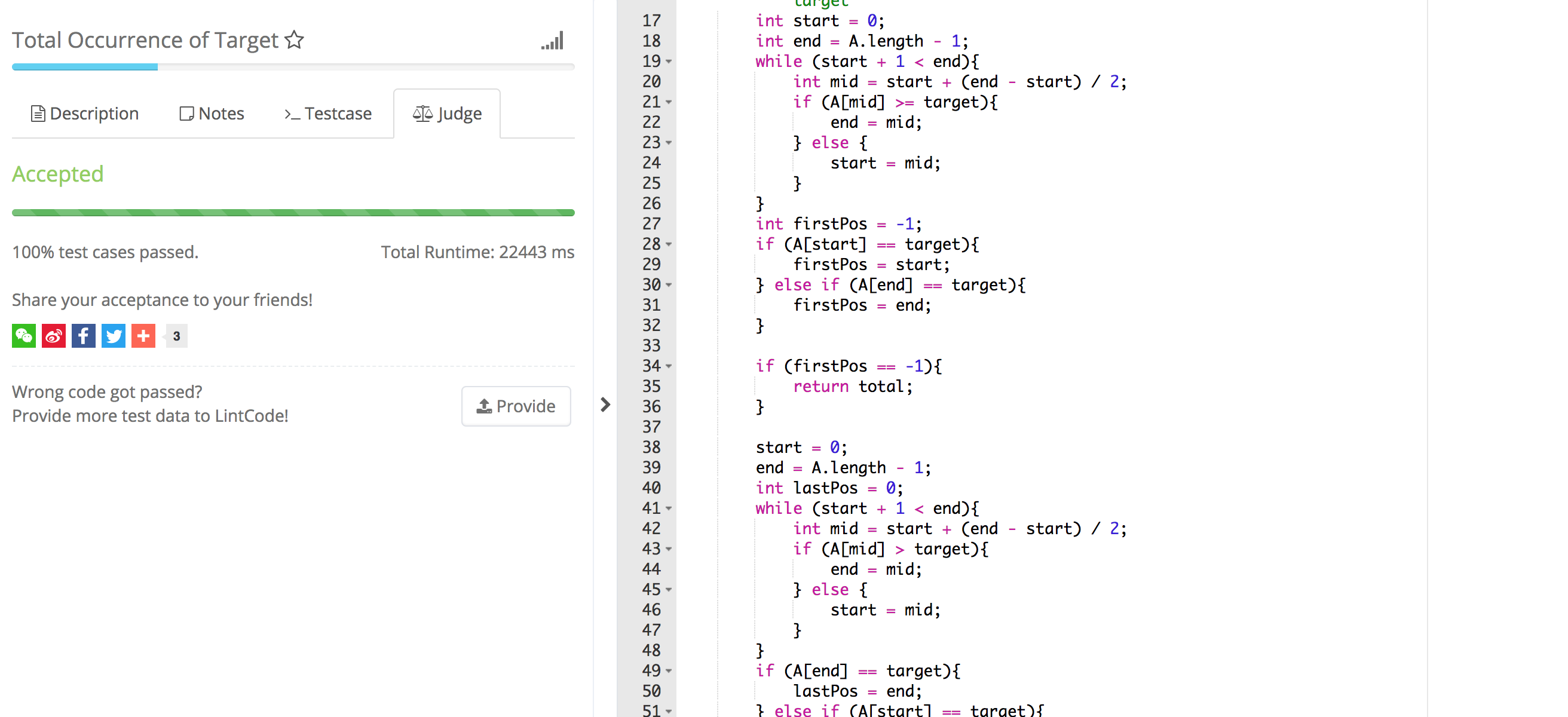The height and width of the screenshot is (717, 1568).
Task: Click 'Wrong code got passed?' text
Action: click(107, 392)
